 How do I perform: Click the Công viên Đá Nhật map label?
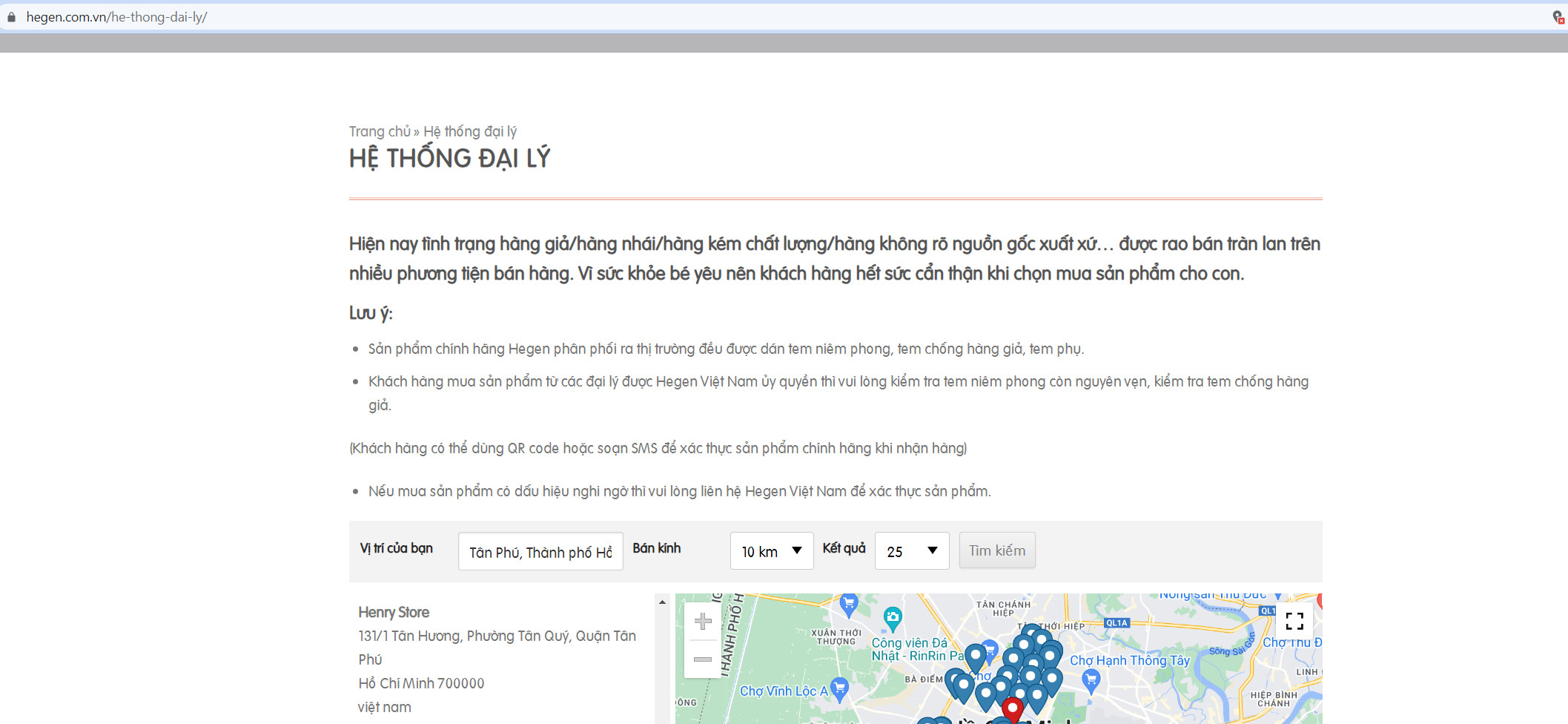coord(916,649)
